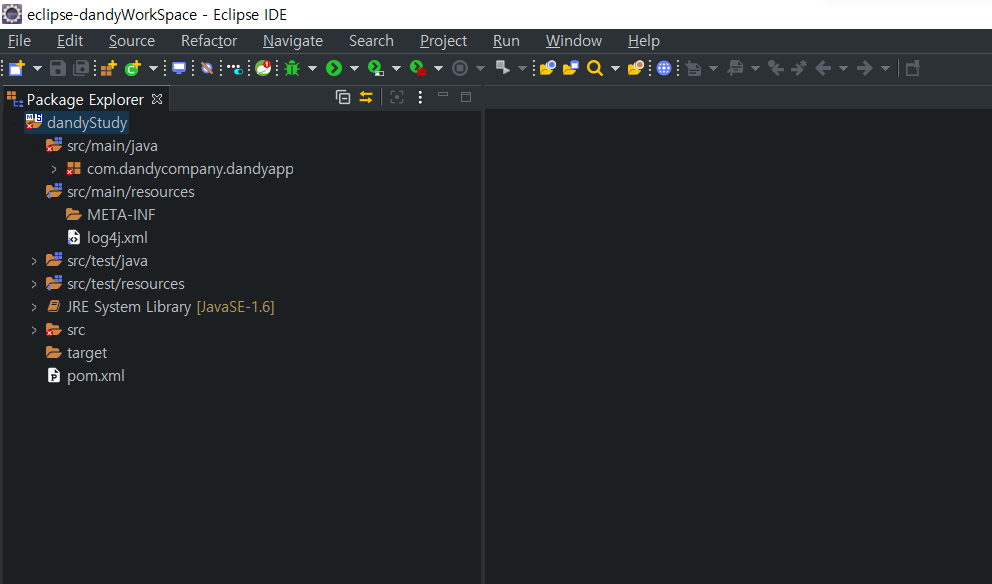Image resolution: width=992 pixels, height=584 pixels.
Task: Click the New wizard icon in toolbar
Action: click(17, 68)
